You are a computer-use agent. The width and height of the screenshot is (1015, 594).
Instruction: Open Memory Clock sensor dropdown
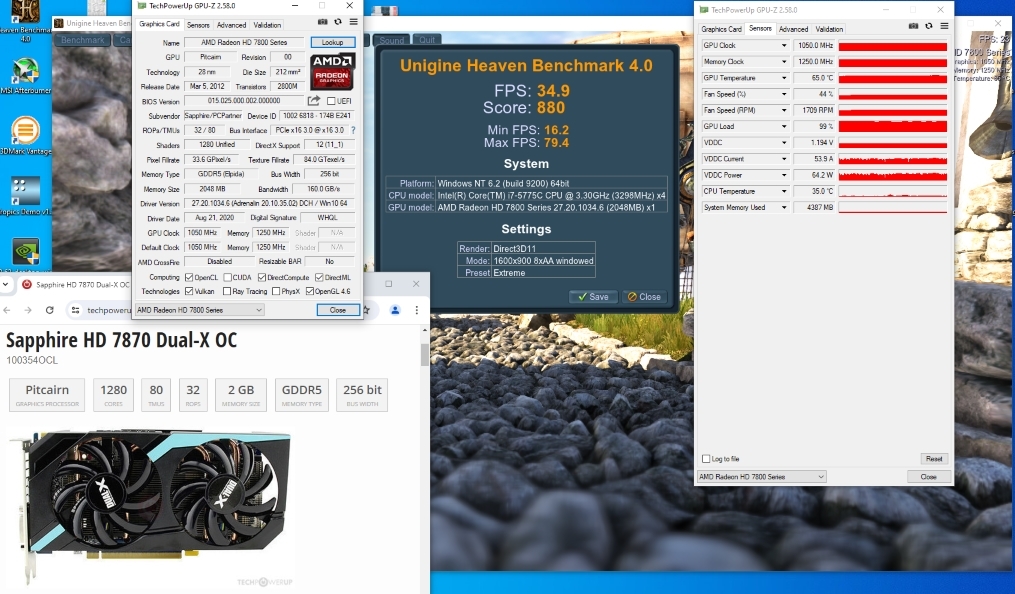[784, 61]
